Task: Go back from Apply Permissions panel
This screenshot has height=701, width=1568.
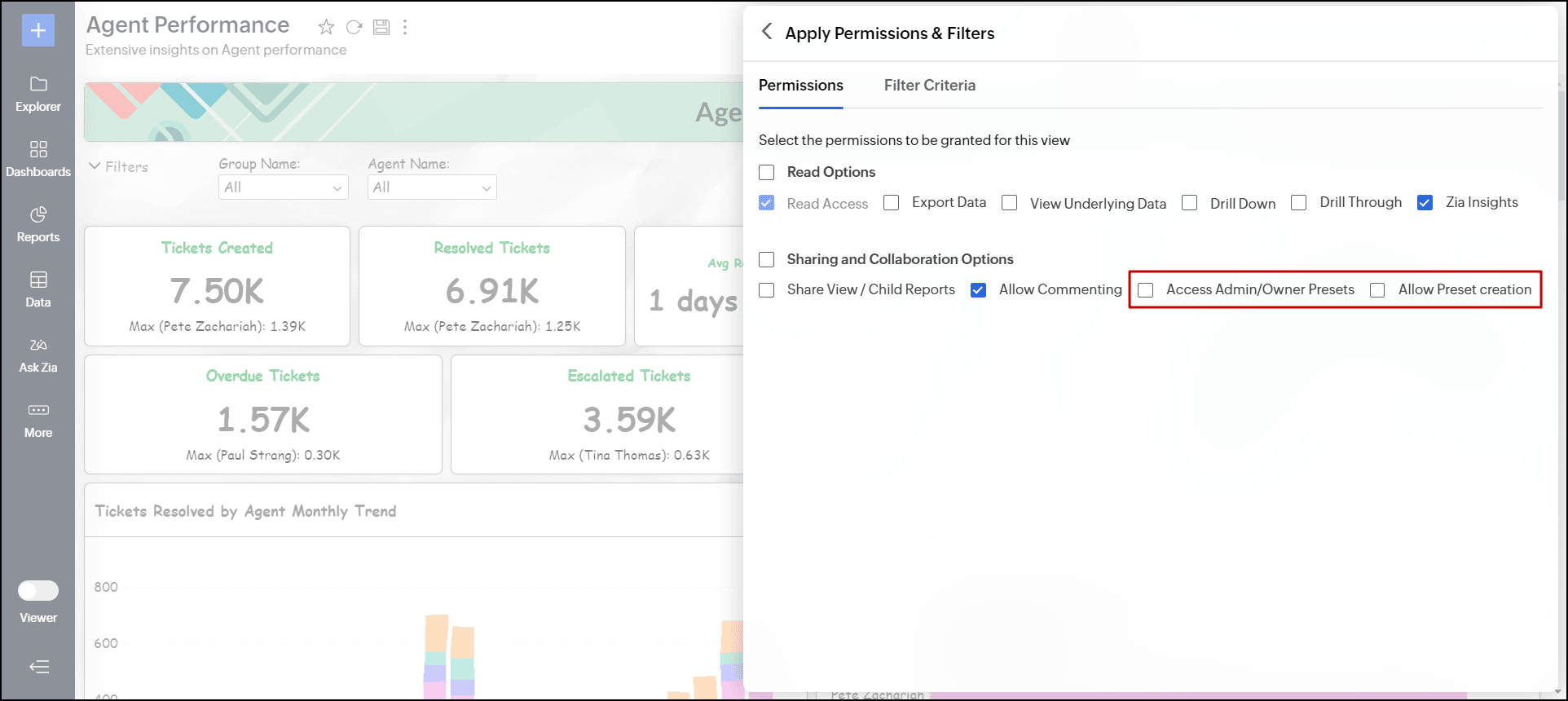Action: (x=766, y=32)
